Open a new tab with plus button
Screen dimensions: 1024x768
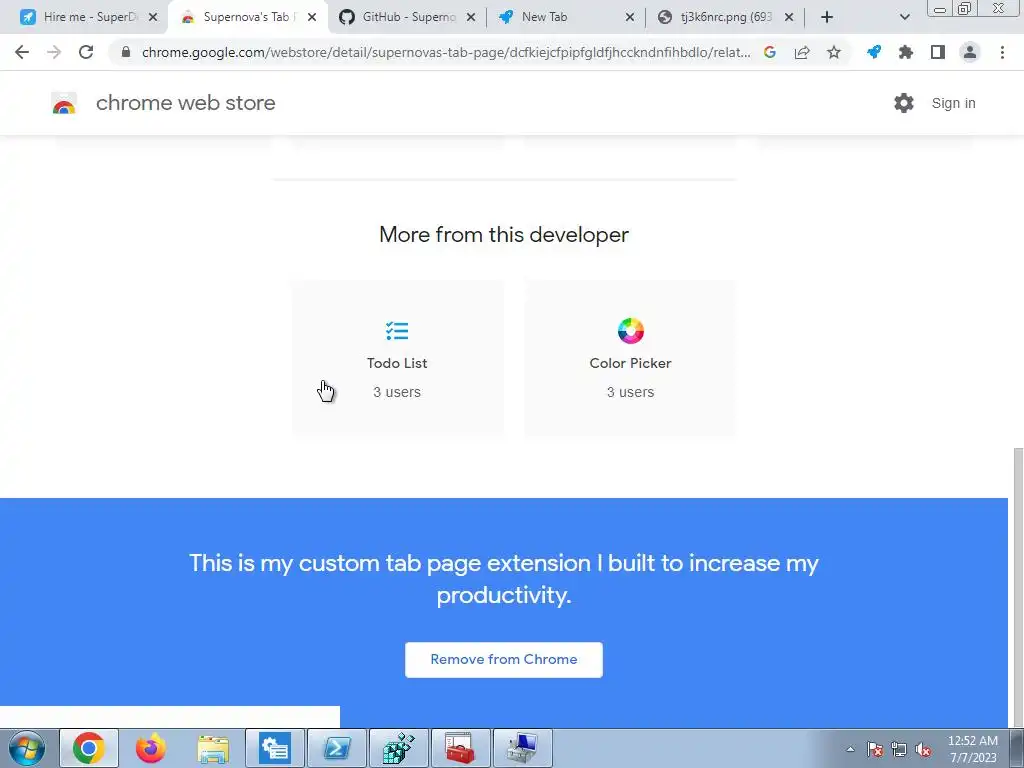(x=827, y=17)
